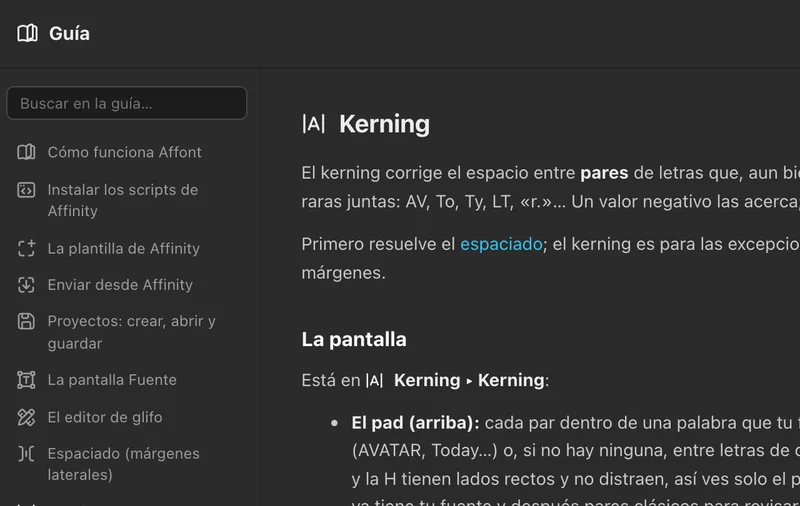The height and width of the screenshot is (506, 800).
Task: Click the bold 'El pad (arriba):' text
Action: 415,423
